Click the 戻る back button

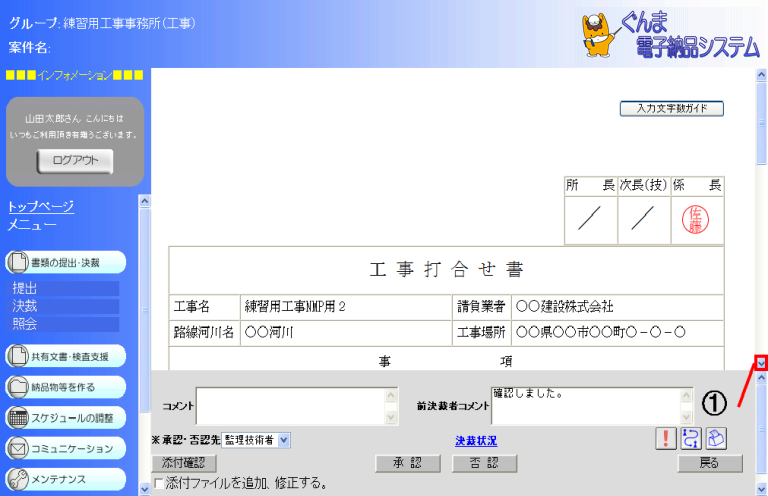(x=710, y=463)
